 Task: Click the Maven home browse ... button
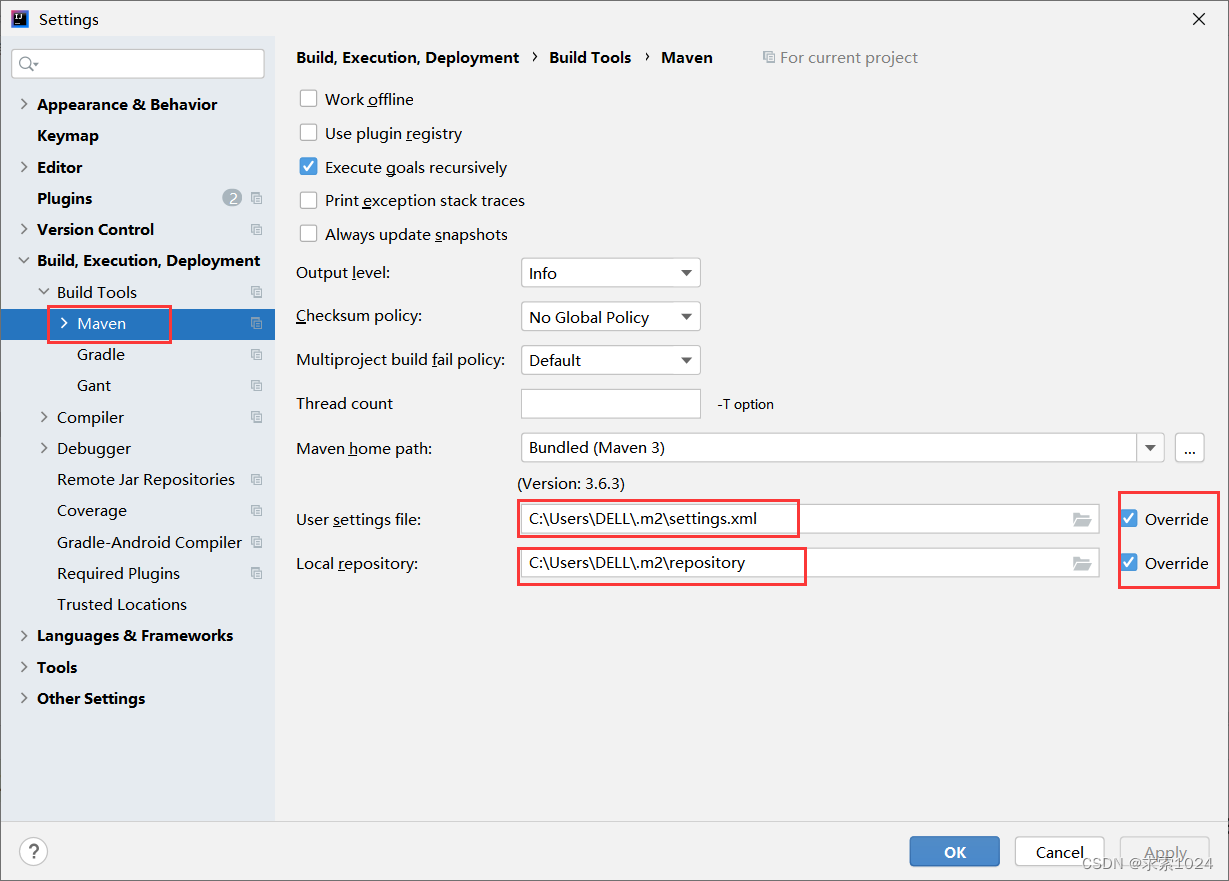pos(1190,448)
